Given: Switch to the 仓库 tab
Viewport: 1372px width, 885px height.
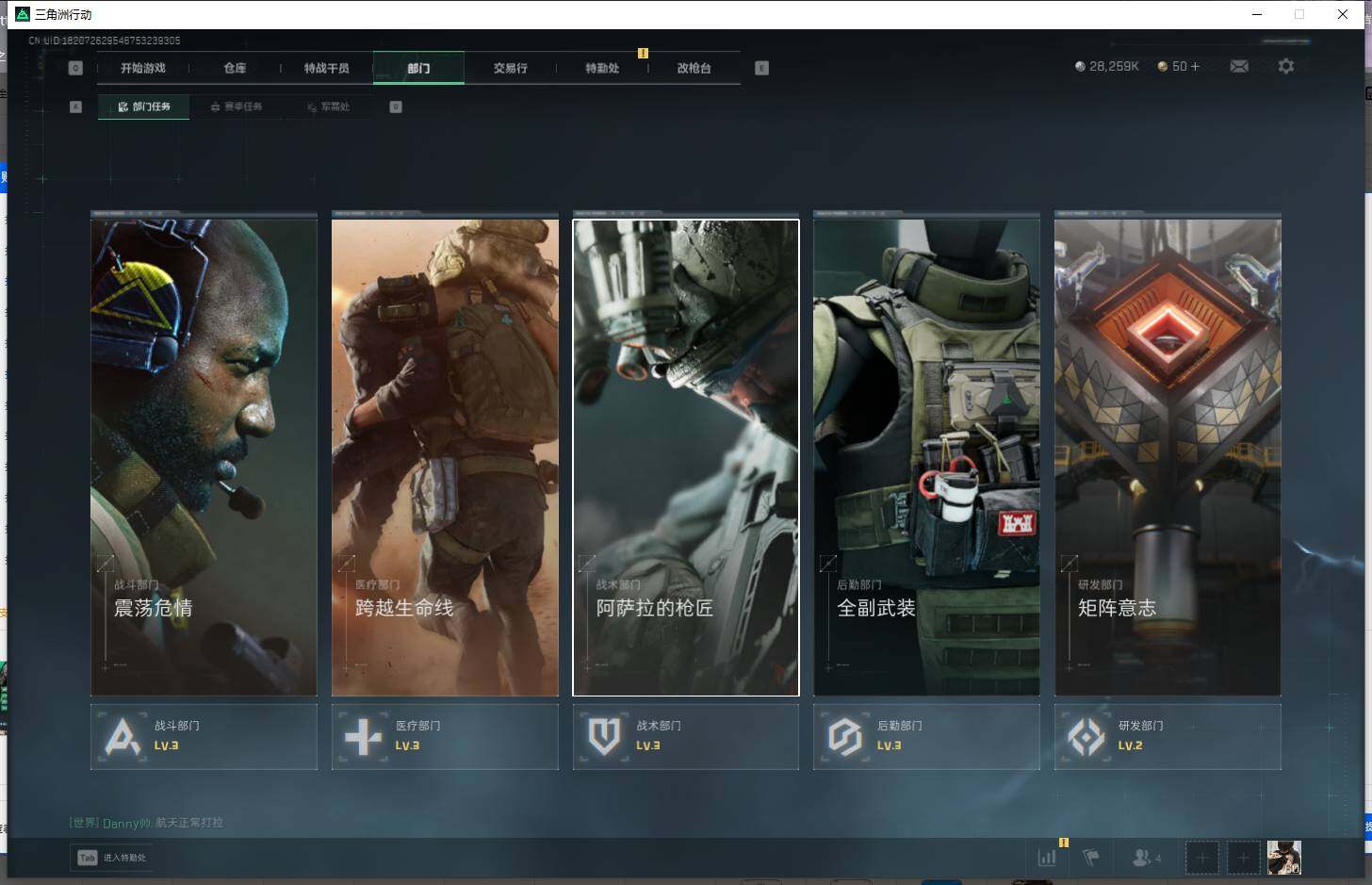Looking at the screenshot, I should click(235, 68).
